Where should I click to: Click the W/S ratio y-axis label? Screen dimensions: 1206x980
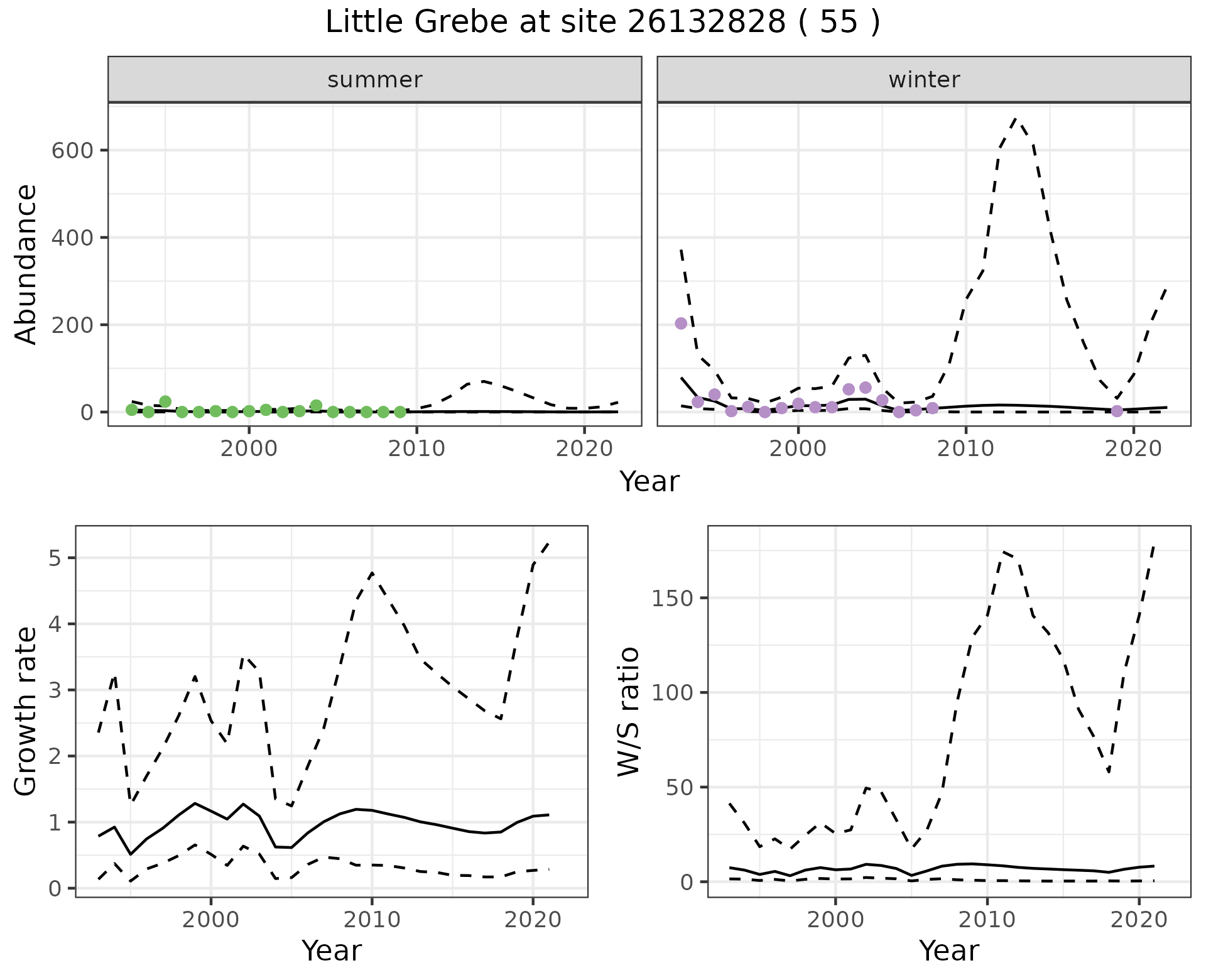(629, 711)
